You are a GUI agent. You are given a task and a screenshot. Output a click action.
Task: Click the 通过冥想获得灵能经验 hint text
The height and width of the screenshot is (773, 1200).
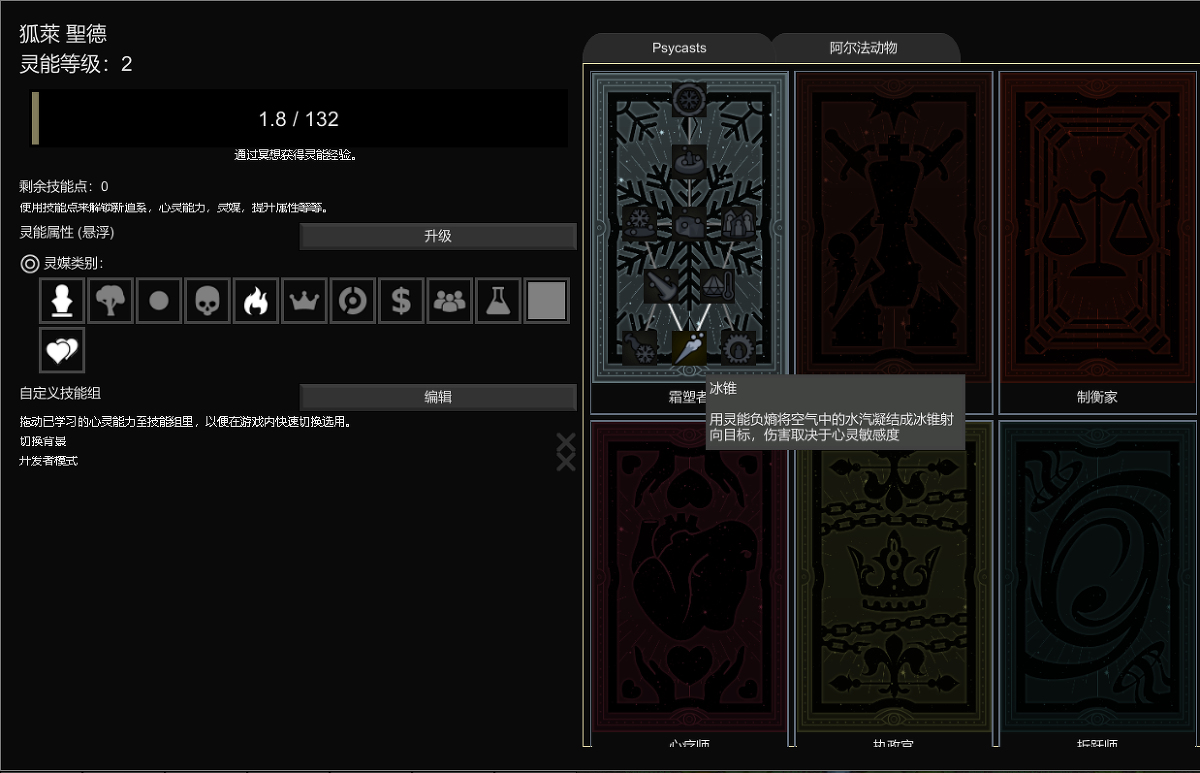point(296,155)
